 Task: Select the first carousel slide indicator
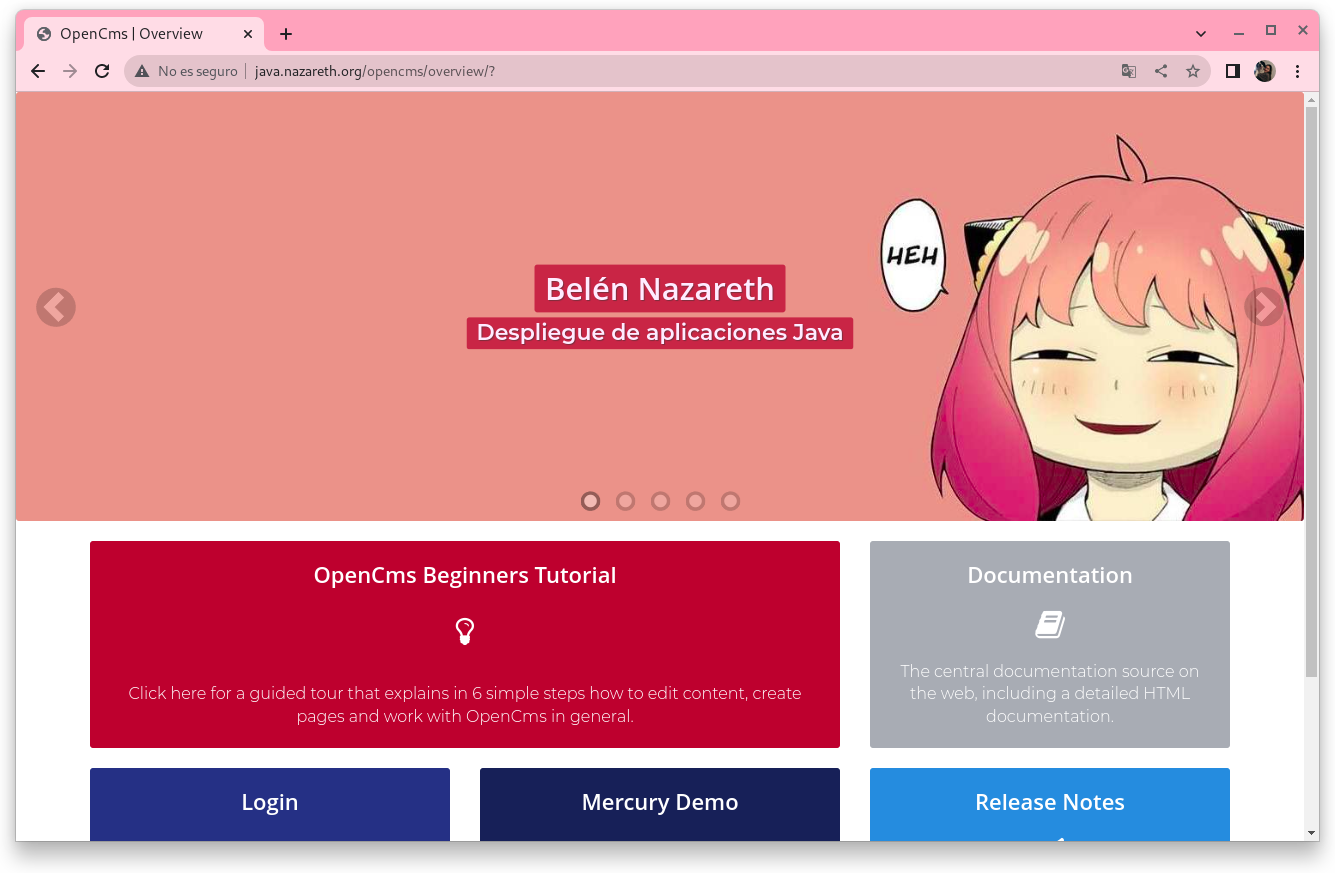590,501
